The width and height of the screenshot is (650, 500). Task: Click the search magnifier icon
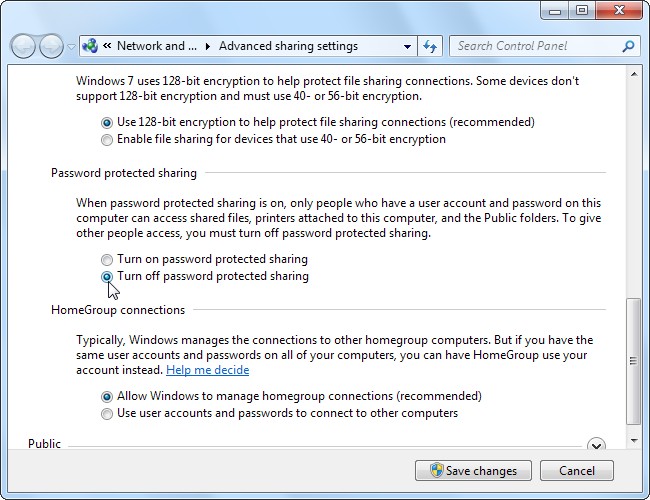click(x=628, y=46)
